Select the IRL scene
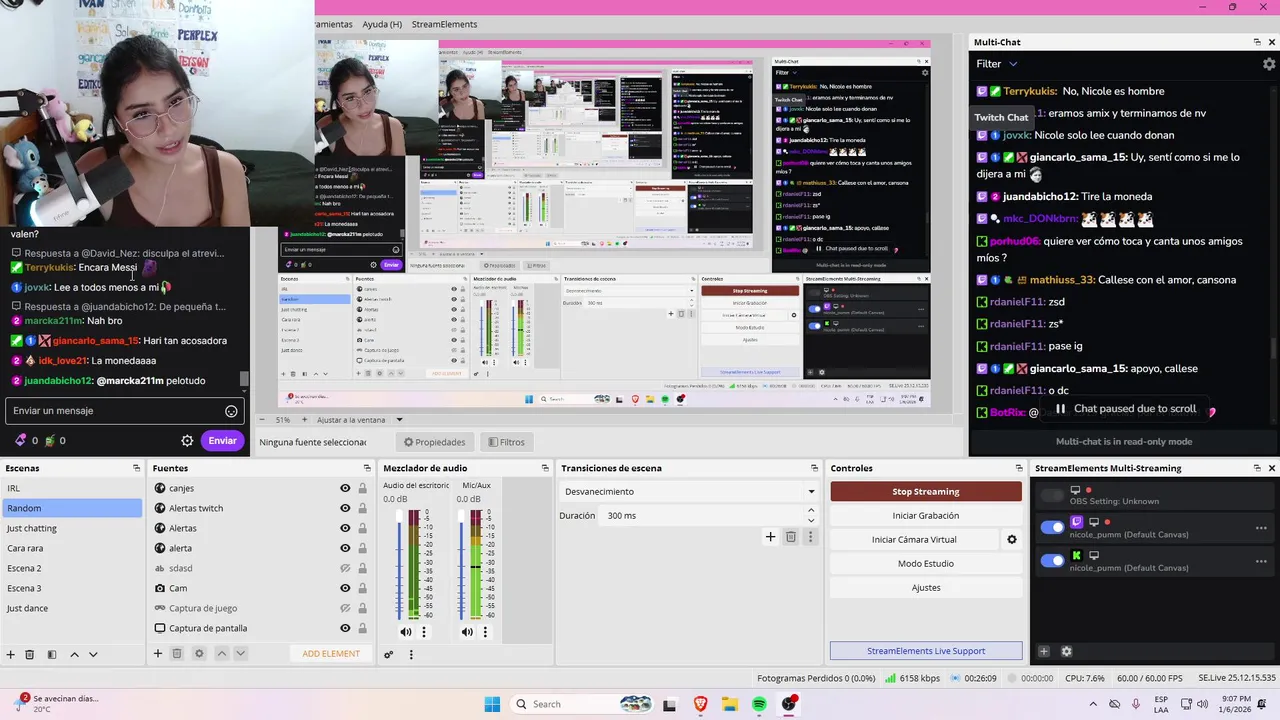The image size is (1280, 720). click(72, 488)
